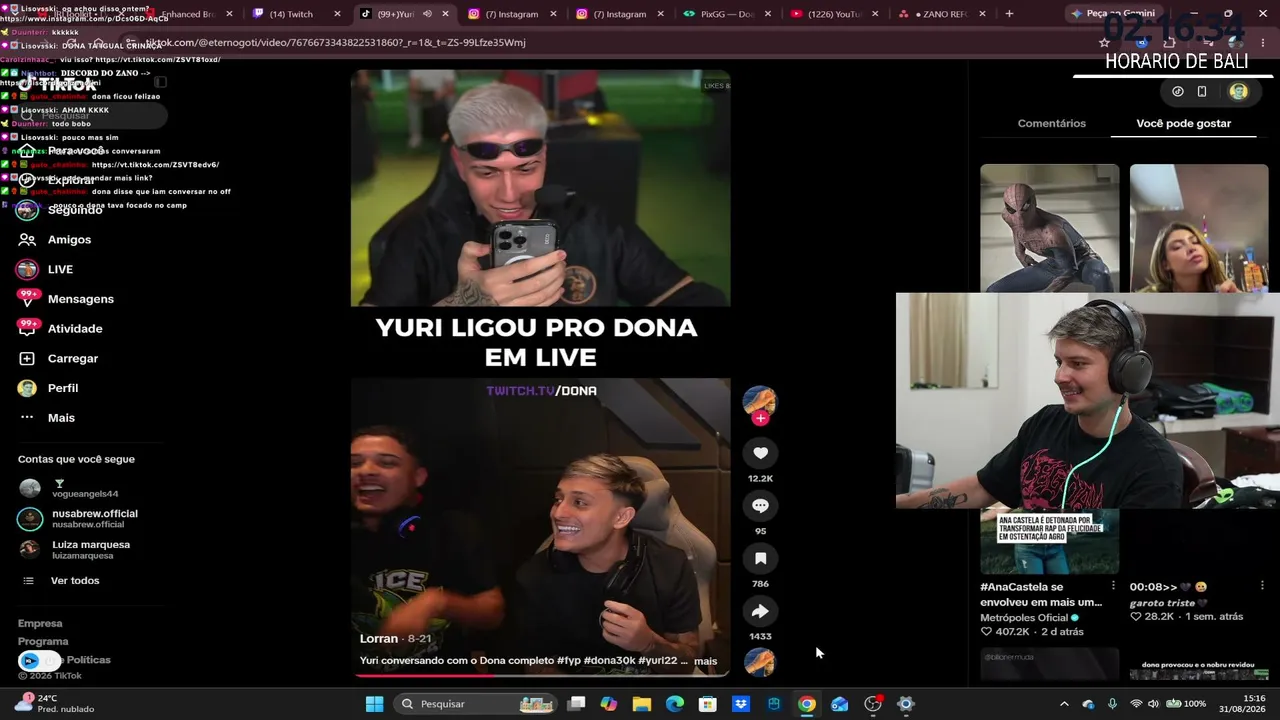Open File Explorer from the taskbar
Image resolution: width=1280 pixels, height=720 pixels.
coord(642,704)
